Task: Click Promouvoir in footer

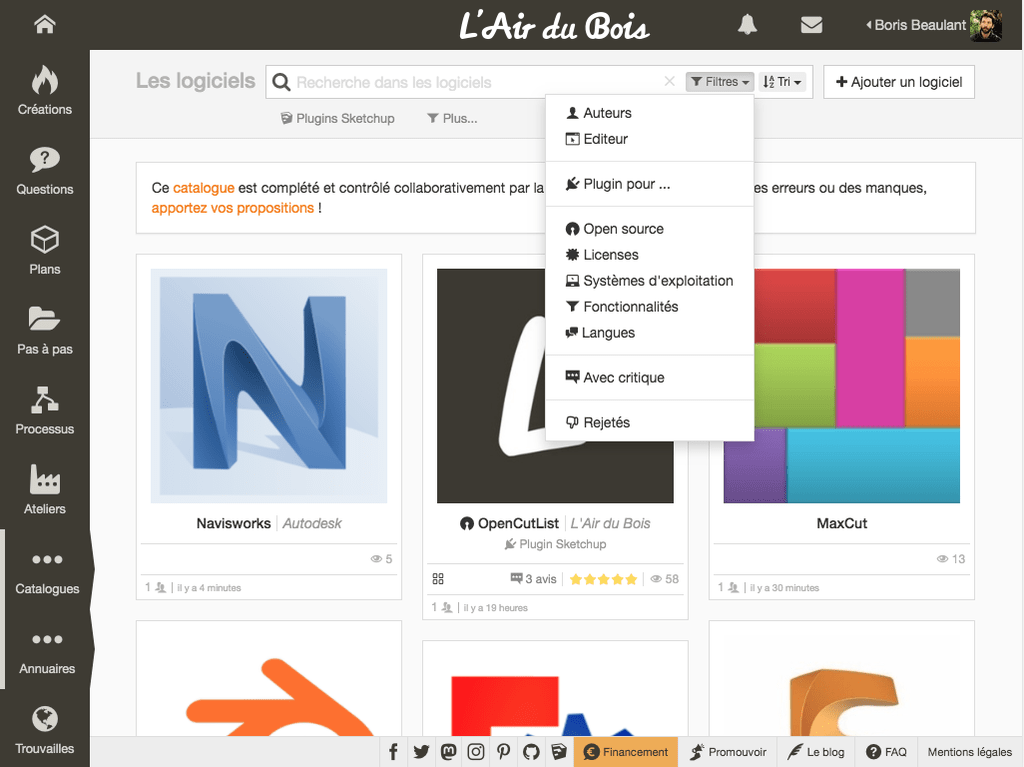Action: point(728,752)
